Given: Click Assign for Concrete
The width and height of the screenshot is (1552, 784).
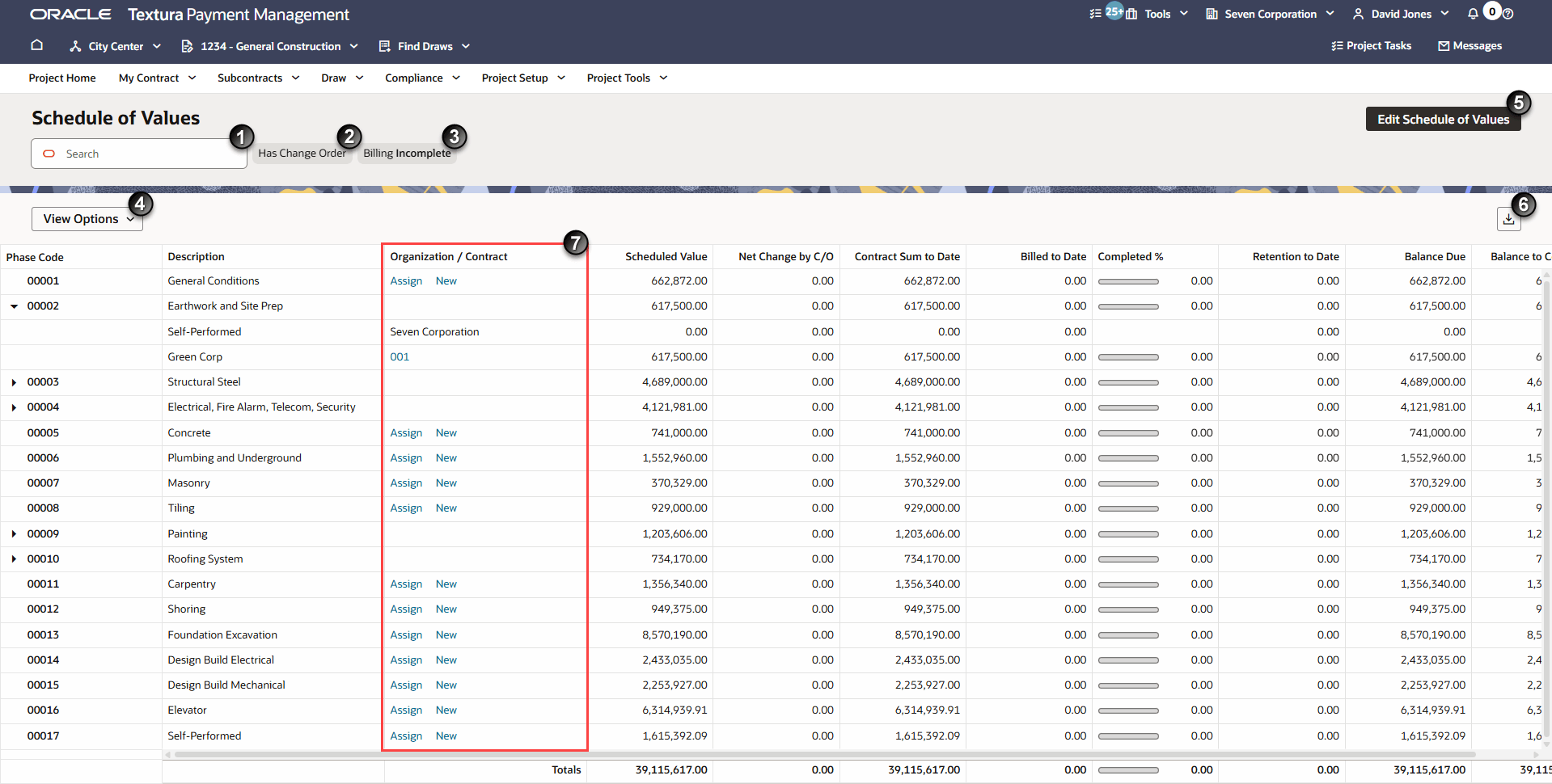Looking at the screenshot, I should pos(406,433).
